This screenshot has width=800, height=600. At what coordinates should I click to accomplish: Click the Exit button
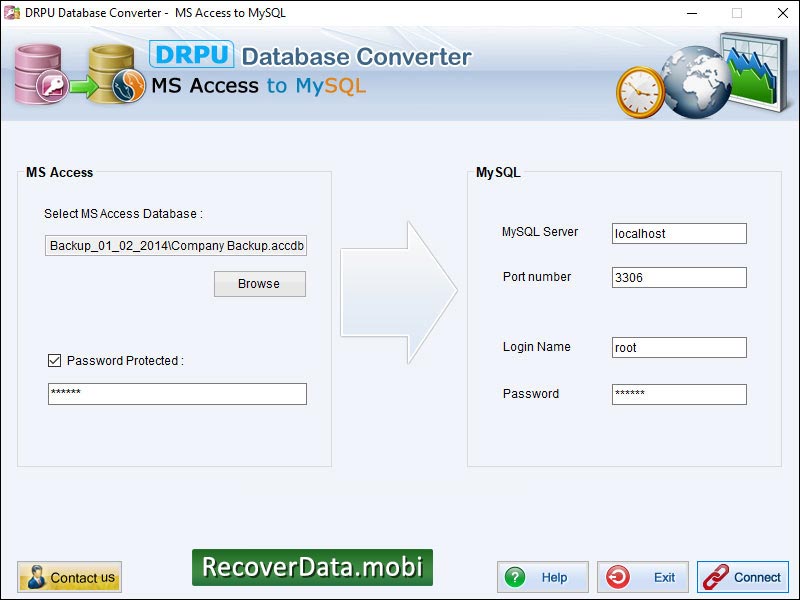click(x=643, y=577)
